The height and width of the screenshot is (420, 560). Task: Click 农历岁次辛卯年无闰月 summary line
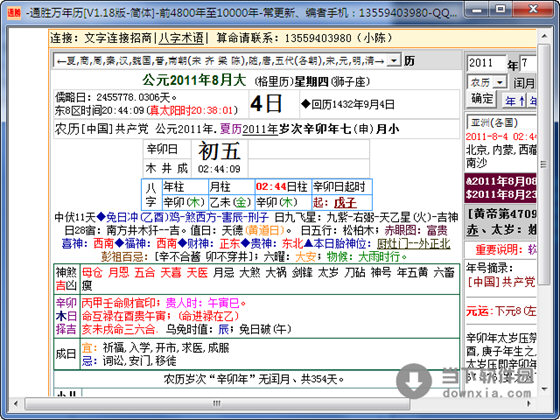(x=254, y=379)
